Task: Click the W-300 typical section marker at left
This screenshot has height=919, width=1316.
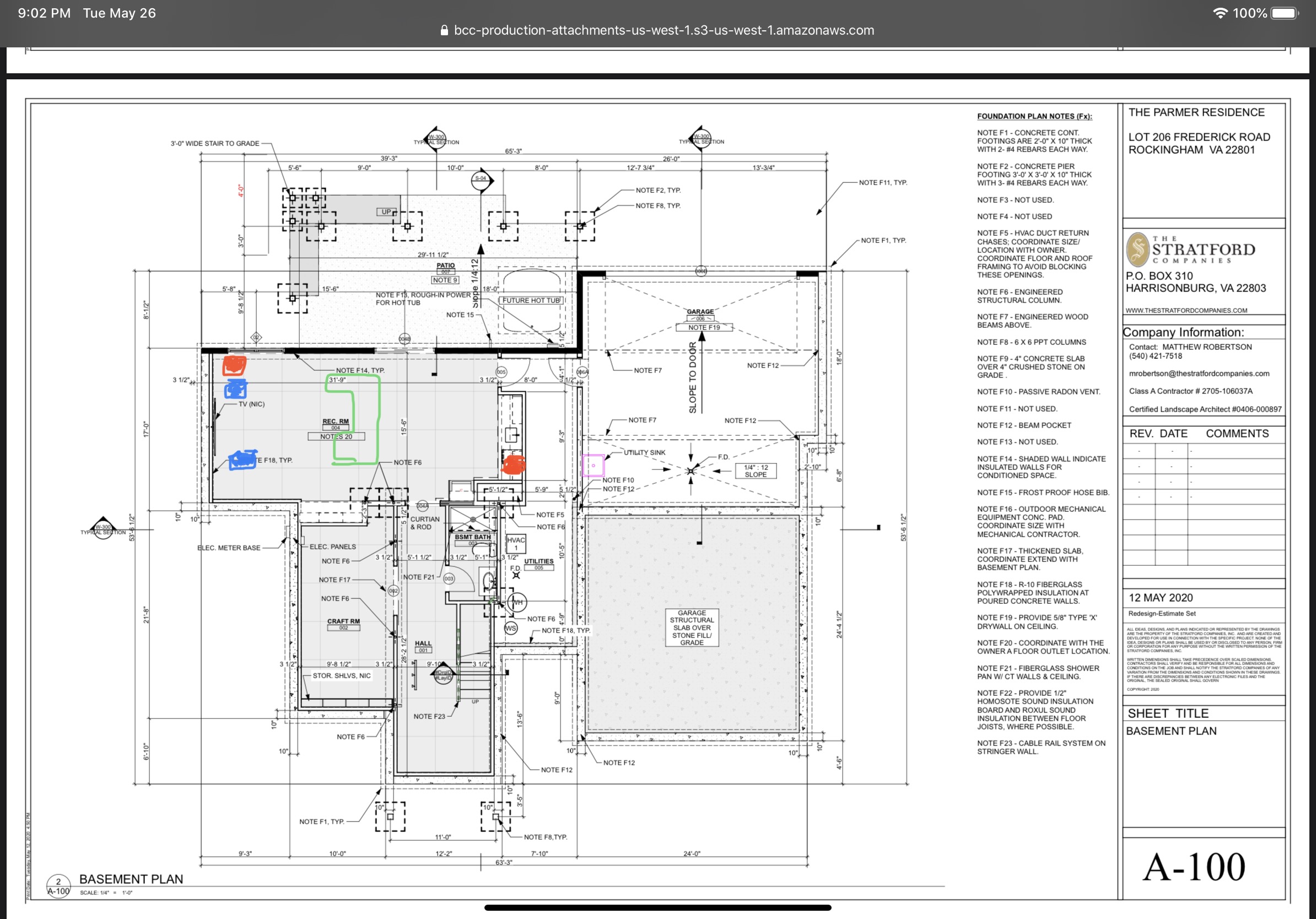Action: (103, 528)
